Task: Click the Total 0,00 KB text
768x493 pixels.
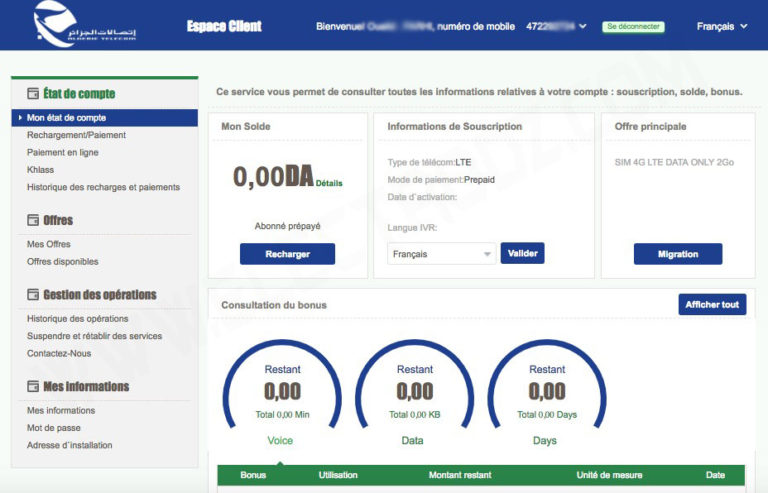Action: (414, 415)
